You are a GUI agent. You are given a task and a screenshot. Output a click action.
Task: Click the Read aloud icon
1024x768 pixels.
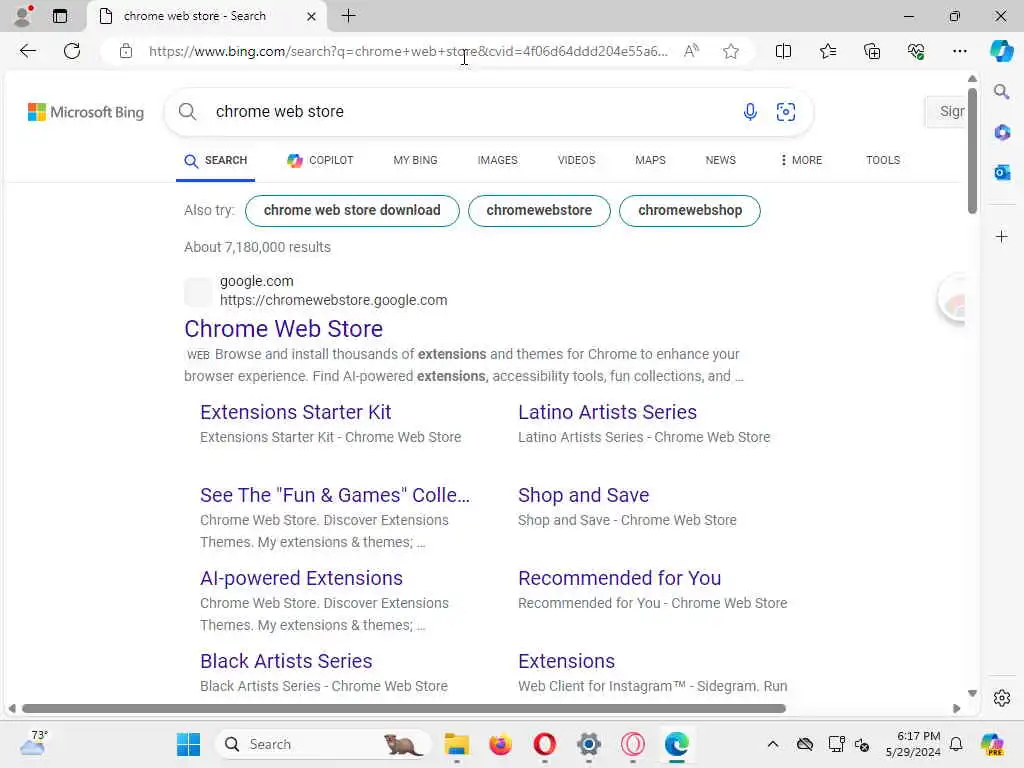tap(691, 51)
